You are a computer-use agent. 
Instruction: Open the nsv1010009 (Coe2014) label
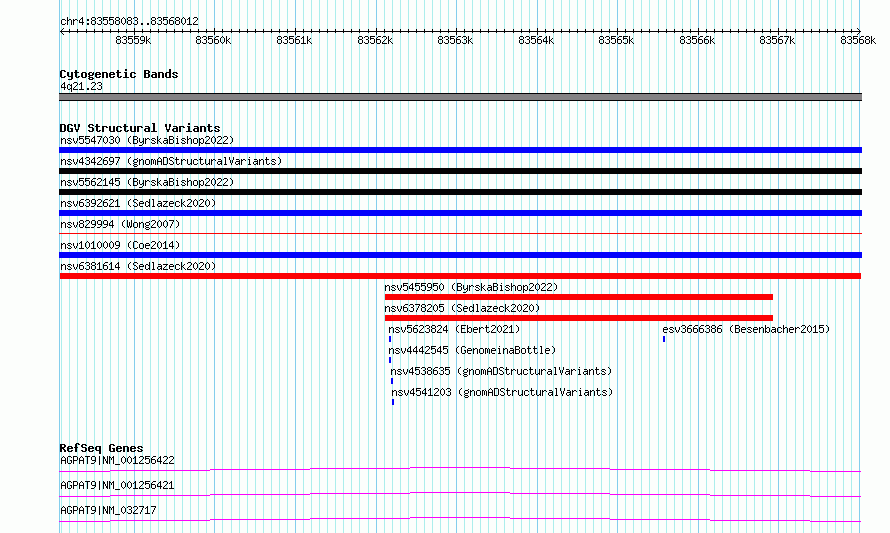[x=120, y=245]
